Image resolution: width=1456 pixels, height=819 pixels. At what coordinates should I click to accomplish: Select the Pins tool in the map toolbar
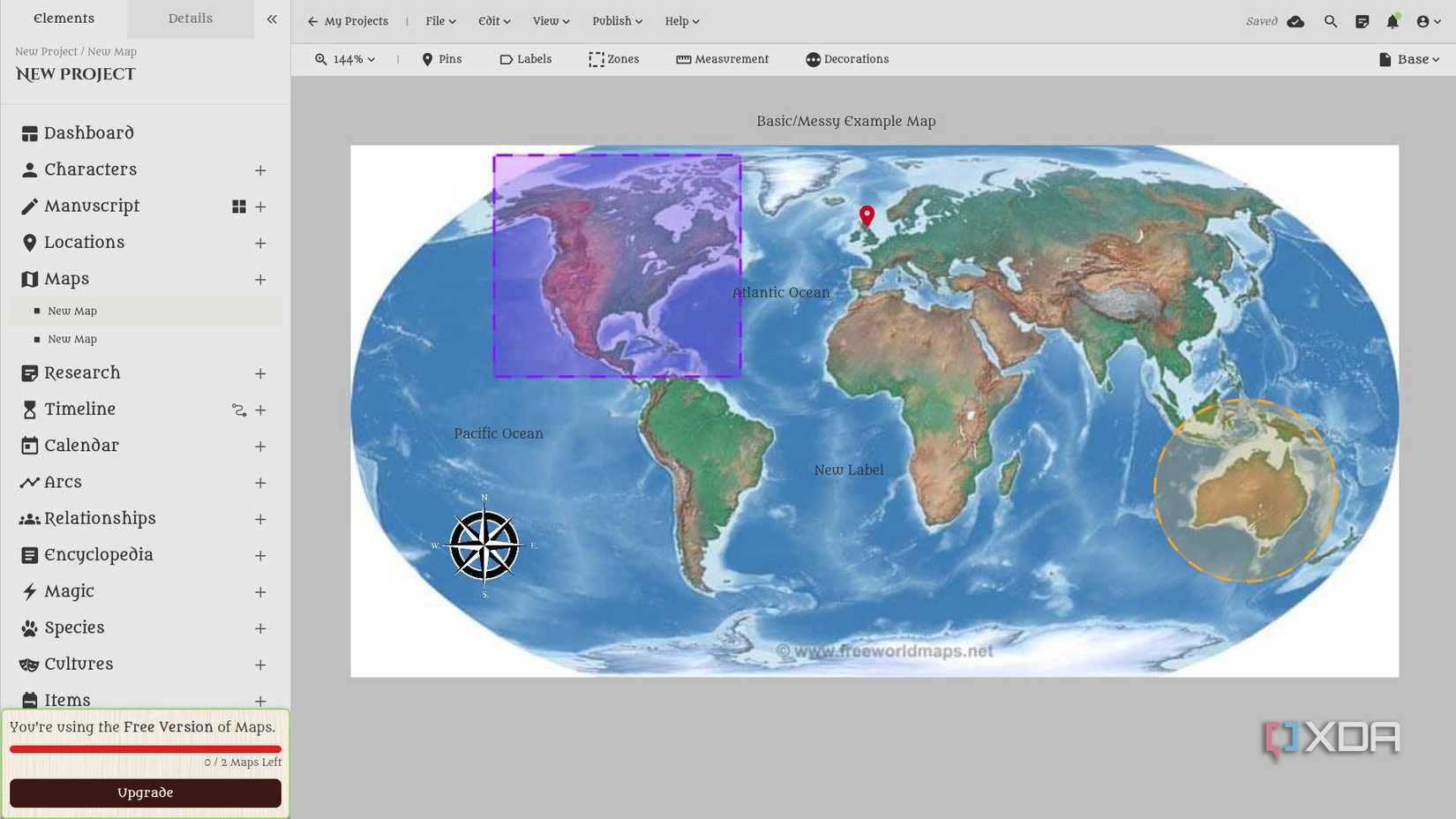(x=442, y=59)
